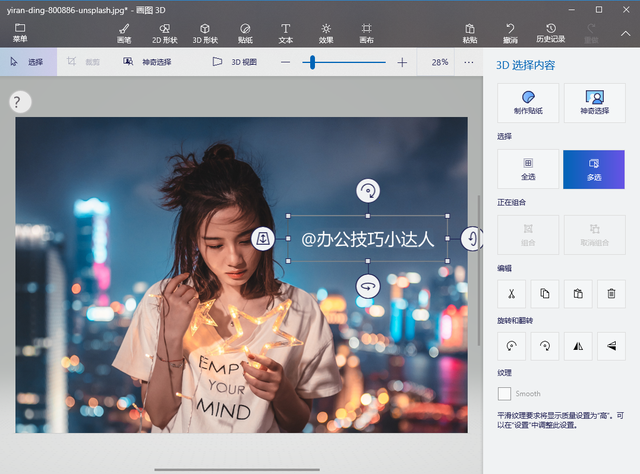Flip the selection vertically

pyautogui.click(x=610, y=345)
